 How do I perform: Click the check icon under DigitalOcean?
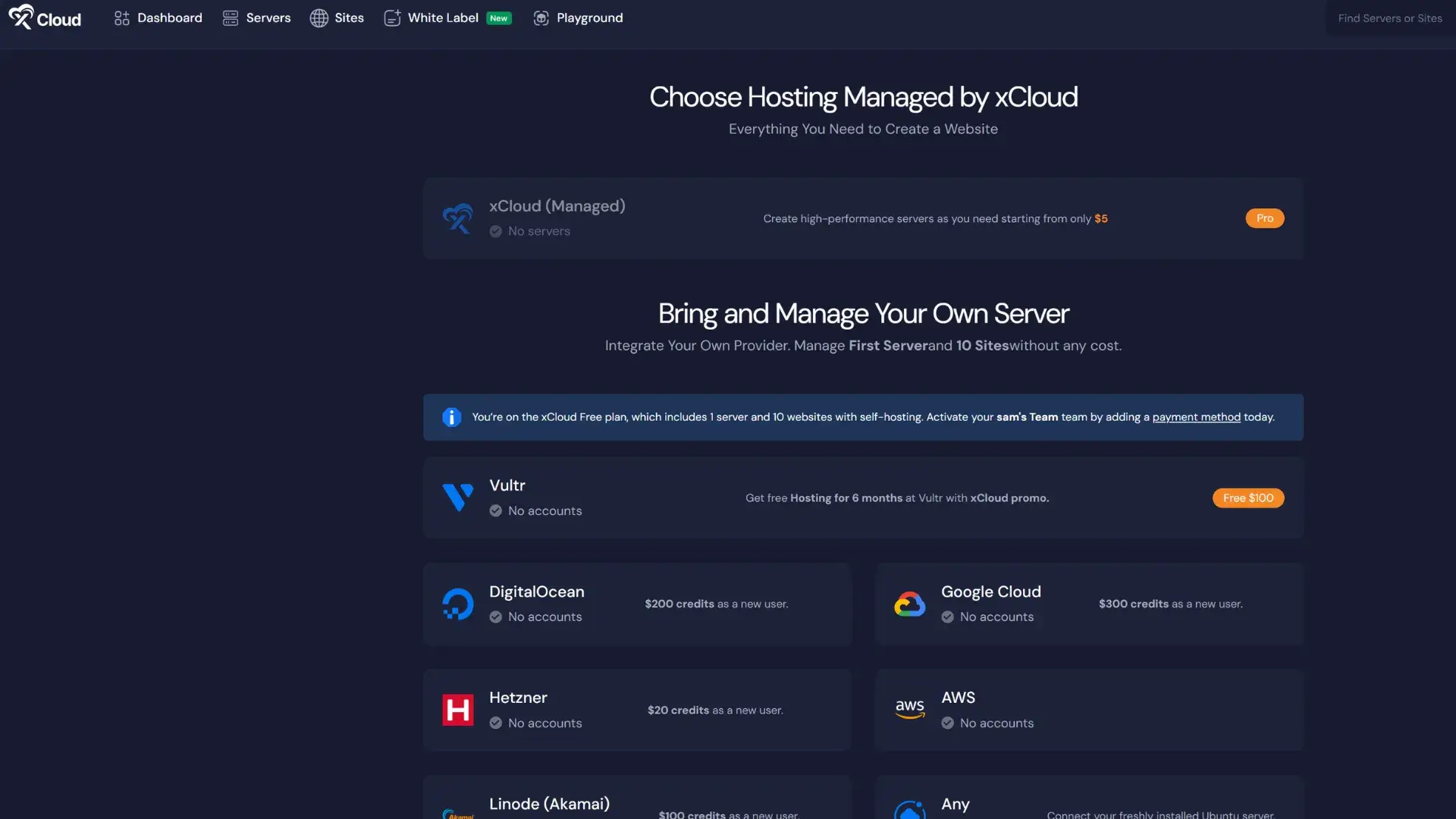click(496, 617)
